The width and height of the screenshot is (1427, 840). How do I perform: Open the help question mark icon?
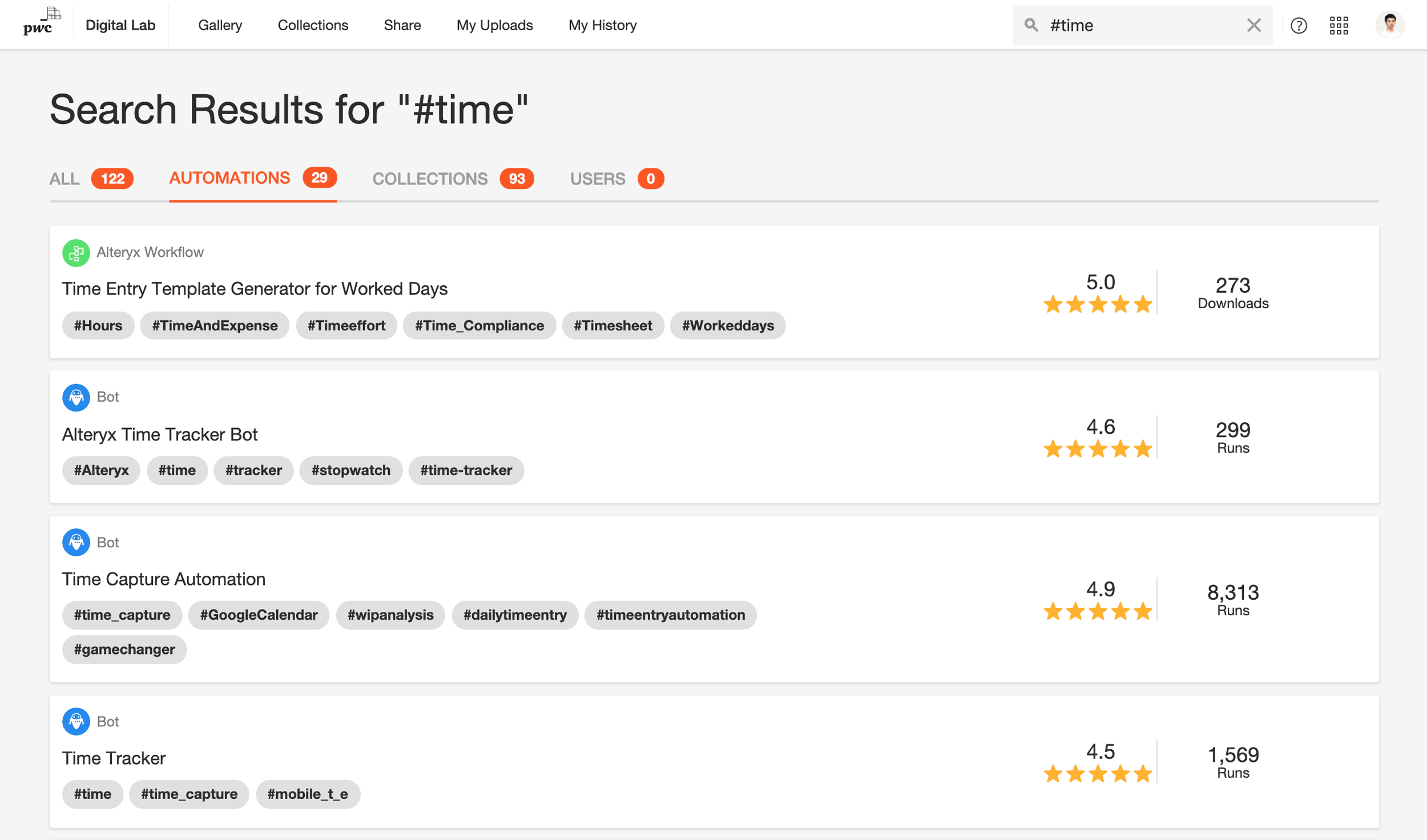tap(1299, 26)
